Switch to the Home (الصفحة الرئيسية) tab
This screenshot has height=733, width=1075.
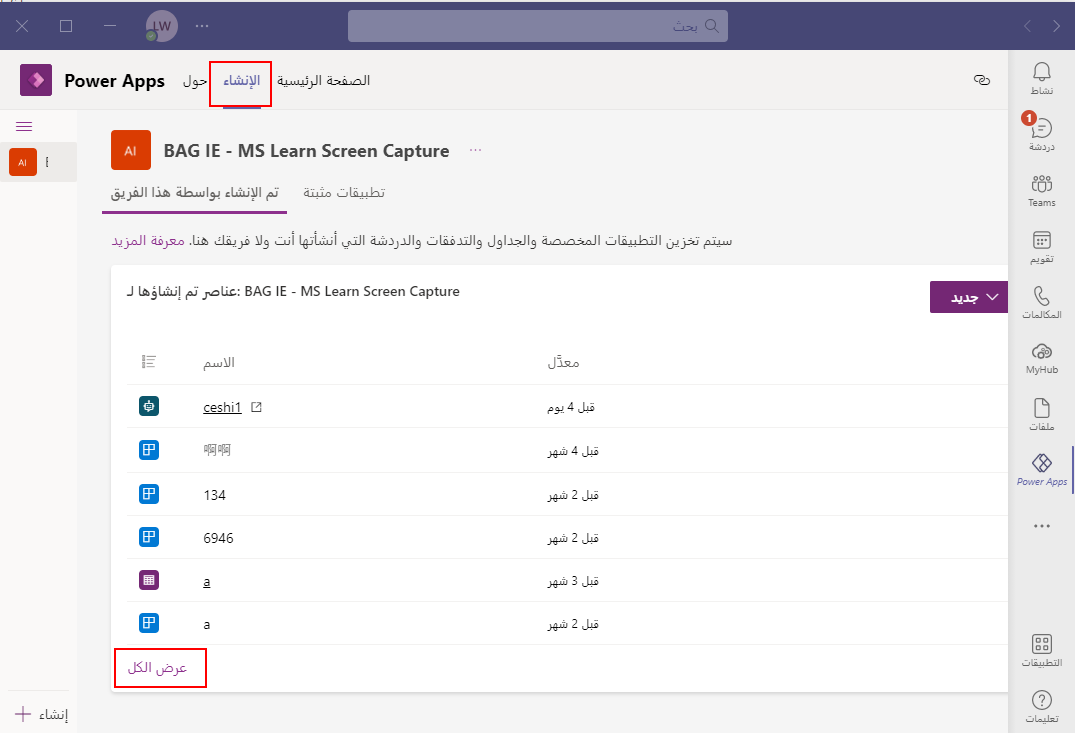click(x=324, y=81)
